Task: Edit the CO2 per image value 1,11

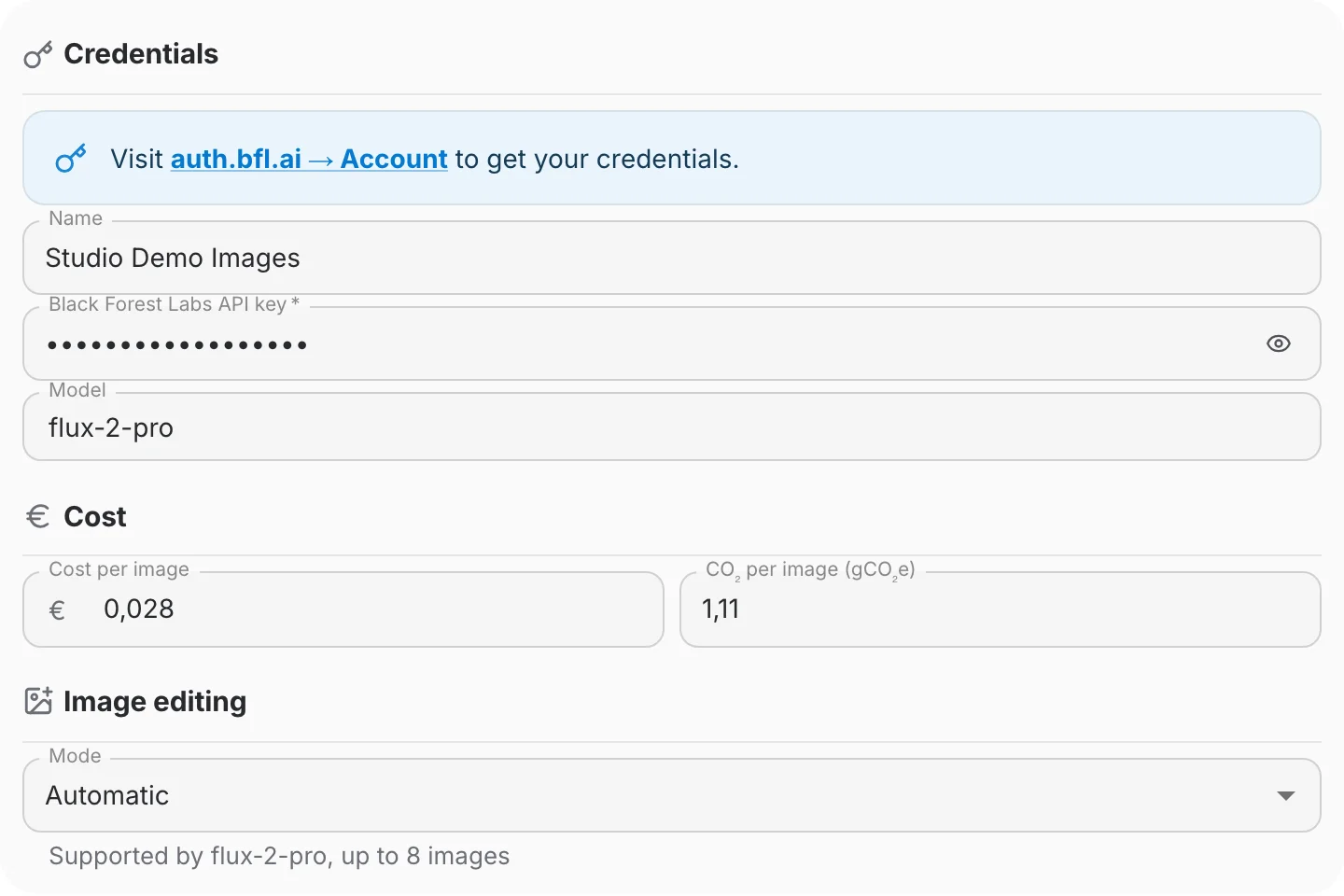Action: (1001, 609)
